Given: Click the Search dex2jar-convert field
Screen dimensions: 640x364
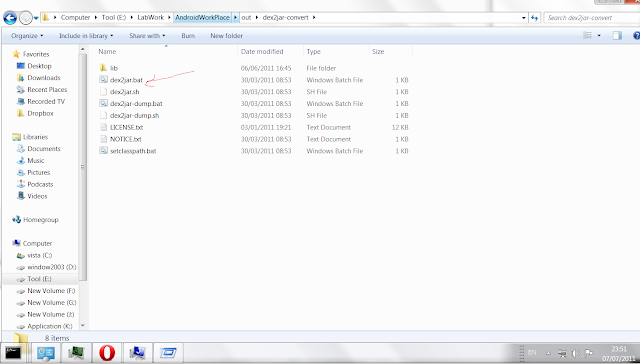Looking at the screenshot, I should pos(592,18).
